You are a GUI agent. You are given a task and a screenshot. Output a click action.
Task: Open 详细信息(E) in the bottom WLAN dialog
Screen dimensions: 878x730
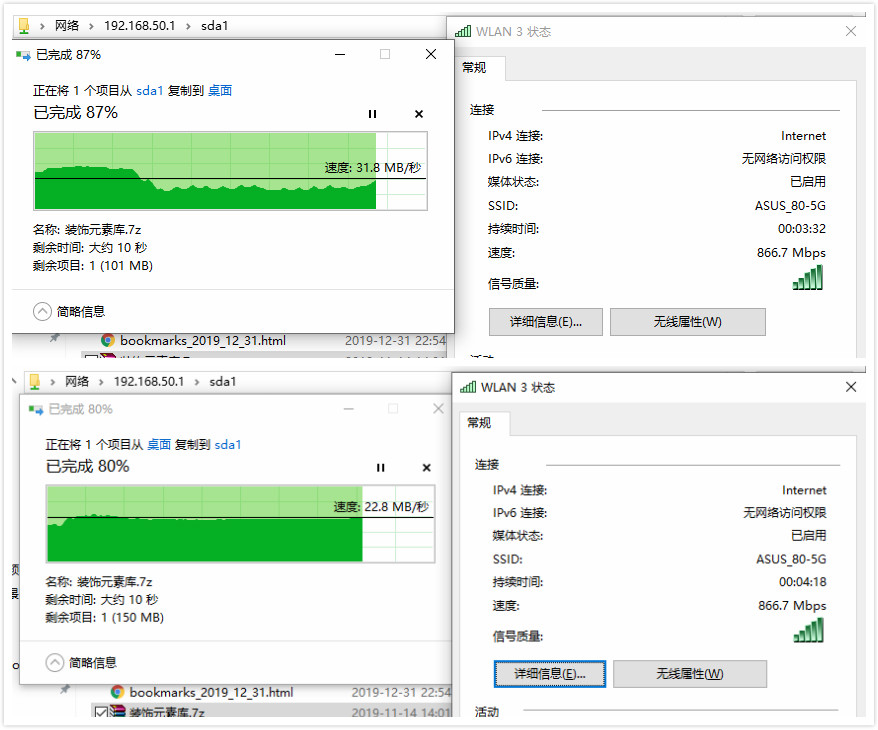pos(547,674)
